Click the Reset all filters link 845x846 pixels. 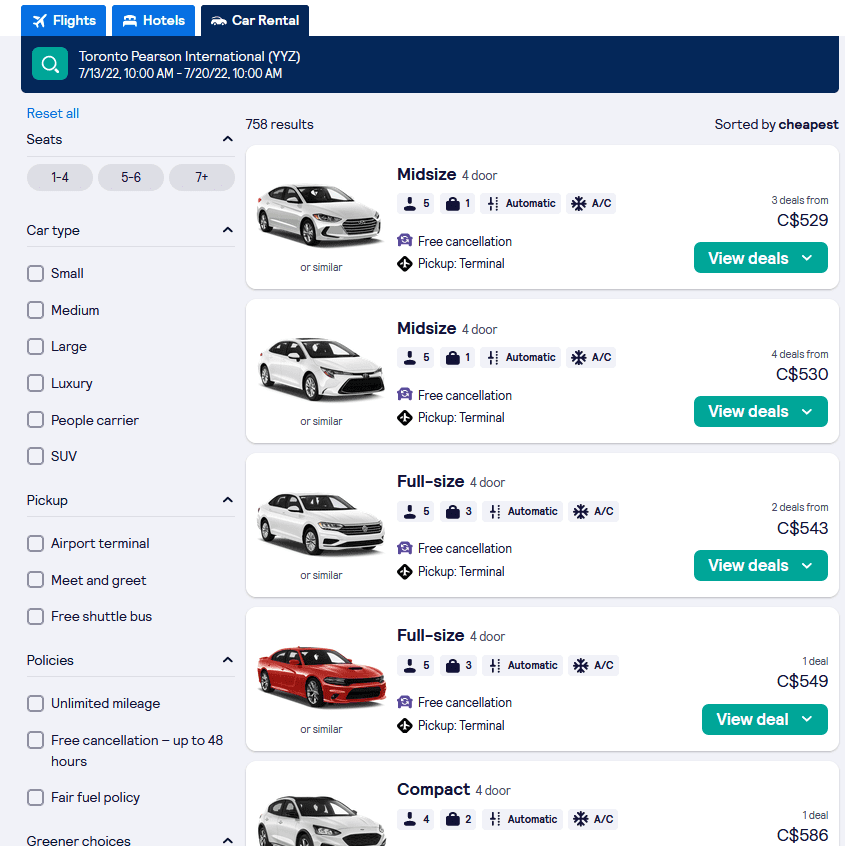coord(52,113)
